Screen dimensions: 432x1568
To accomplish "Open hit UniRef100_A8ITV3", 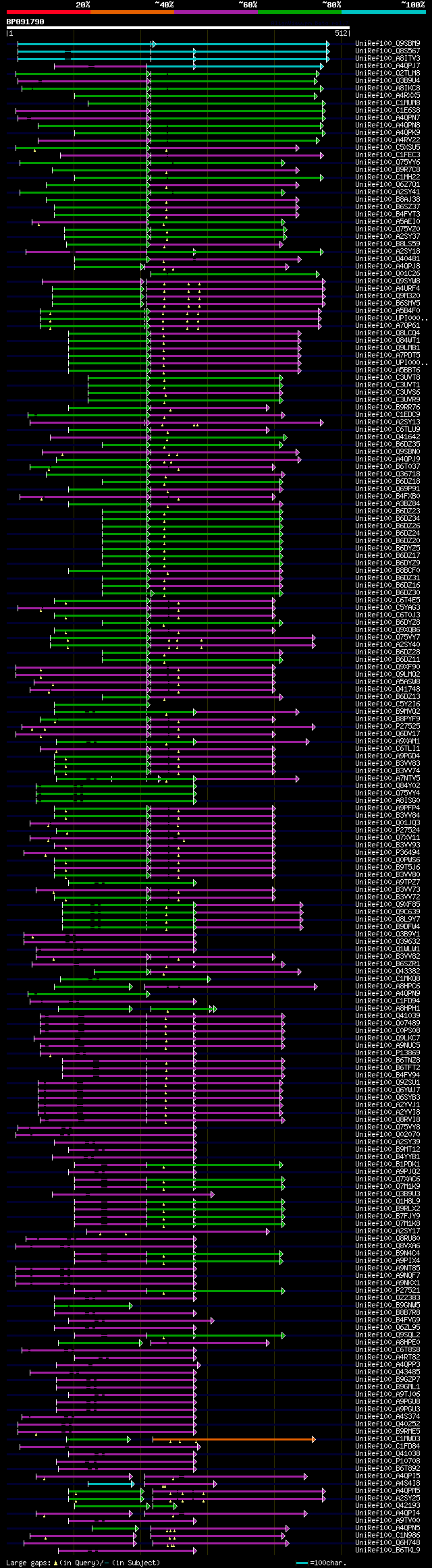I will 387,59.
